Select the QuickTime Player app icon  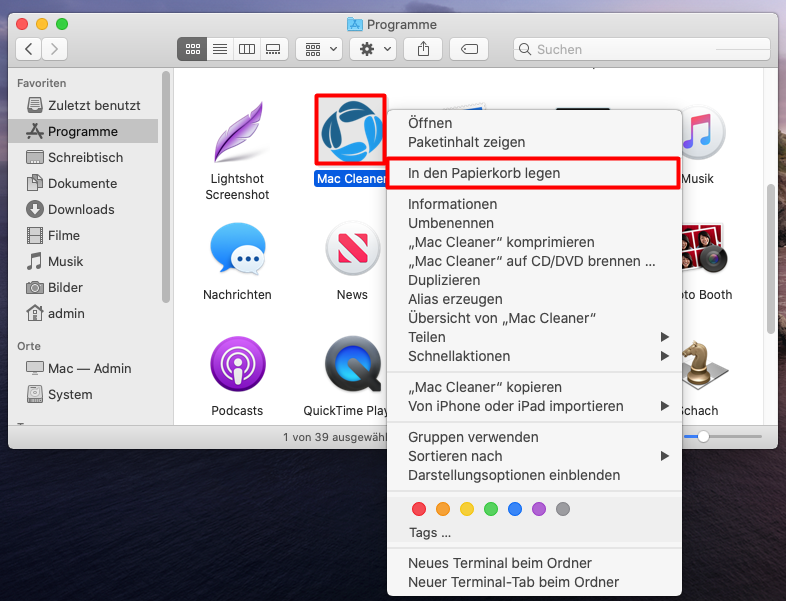tap(353, 364)
